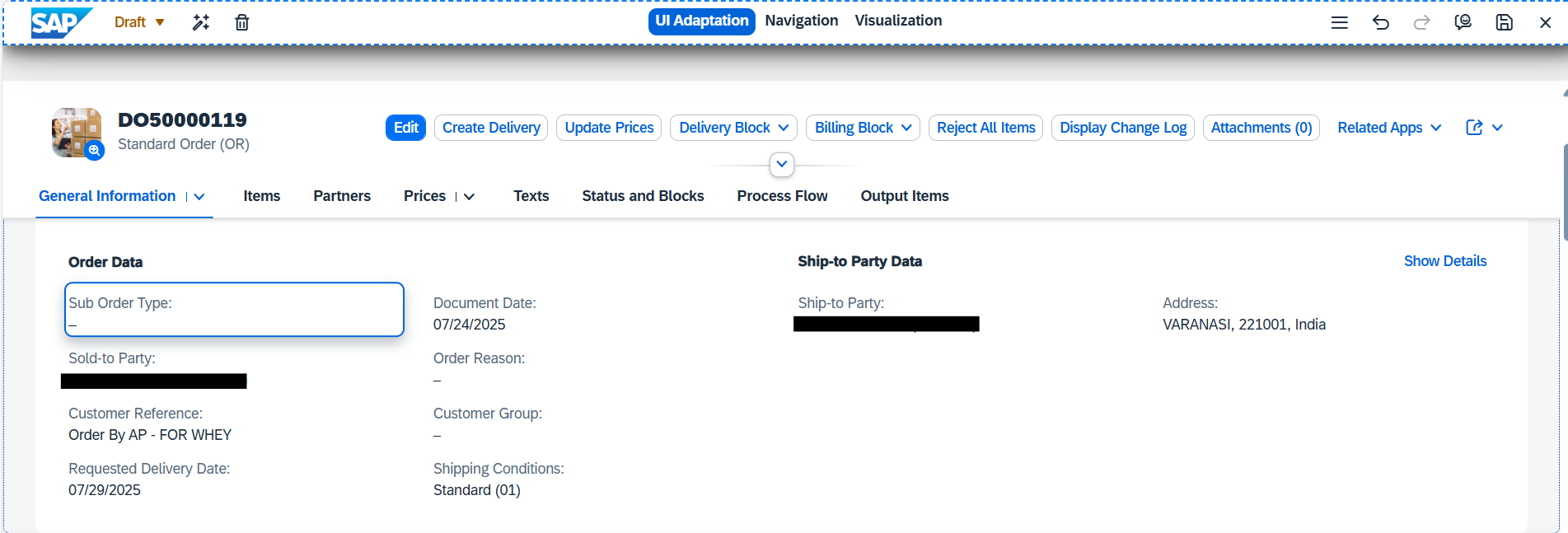Click the trash delete draft icon
Viewport: 1568px width, 533px height.
click(x=242, y=22)
